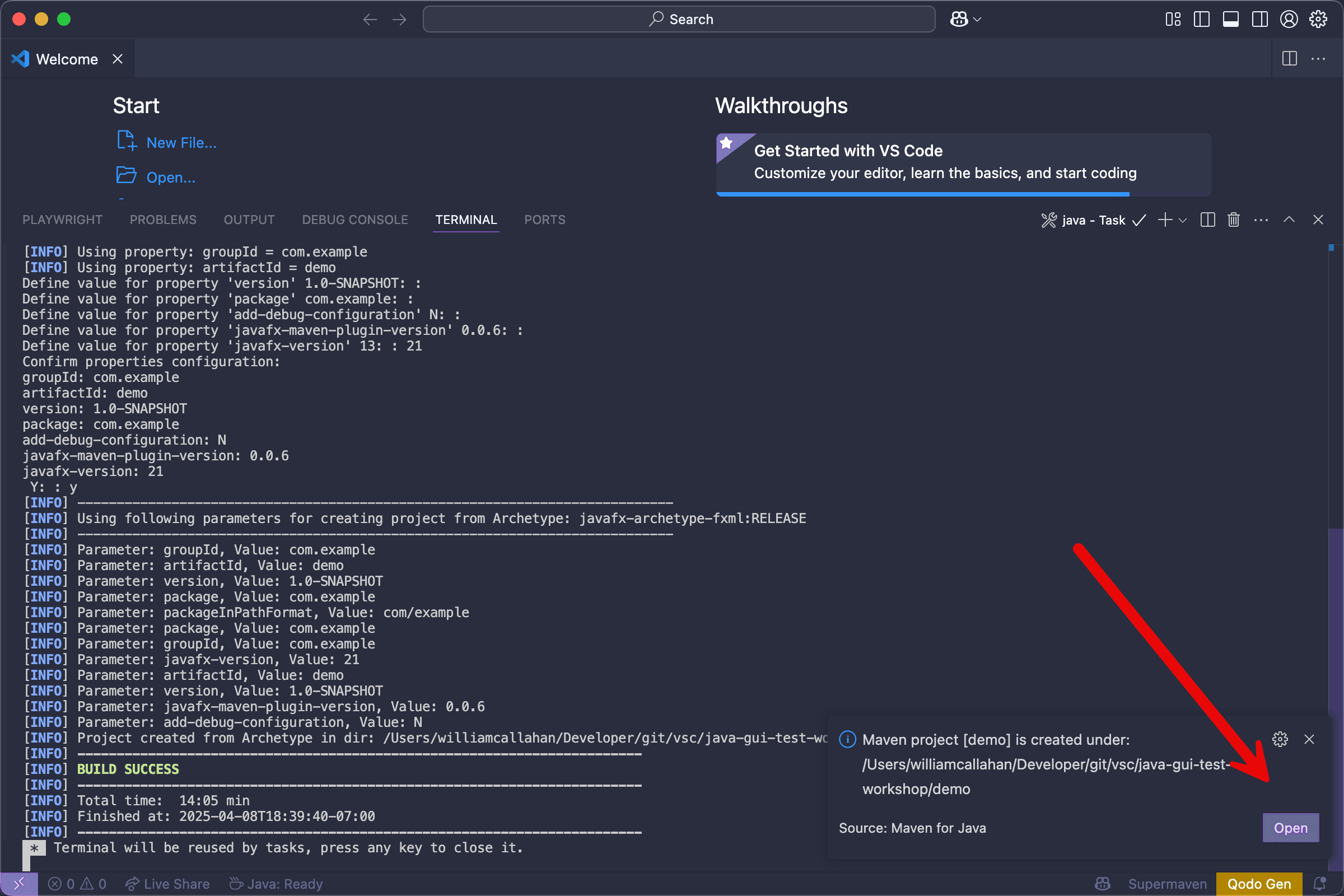This screenshot has width=1344, height=896.
Task: Select the PROBLEMS tab
Action: click(163, 220)
